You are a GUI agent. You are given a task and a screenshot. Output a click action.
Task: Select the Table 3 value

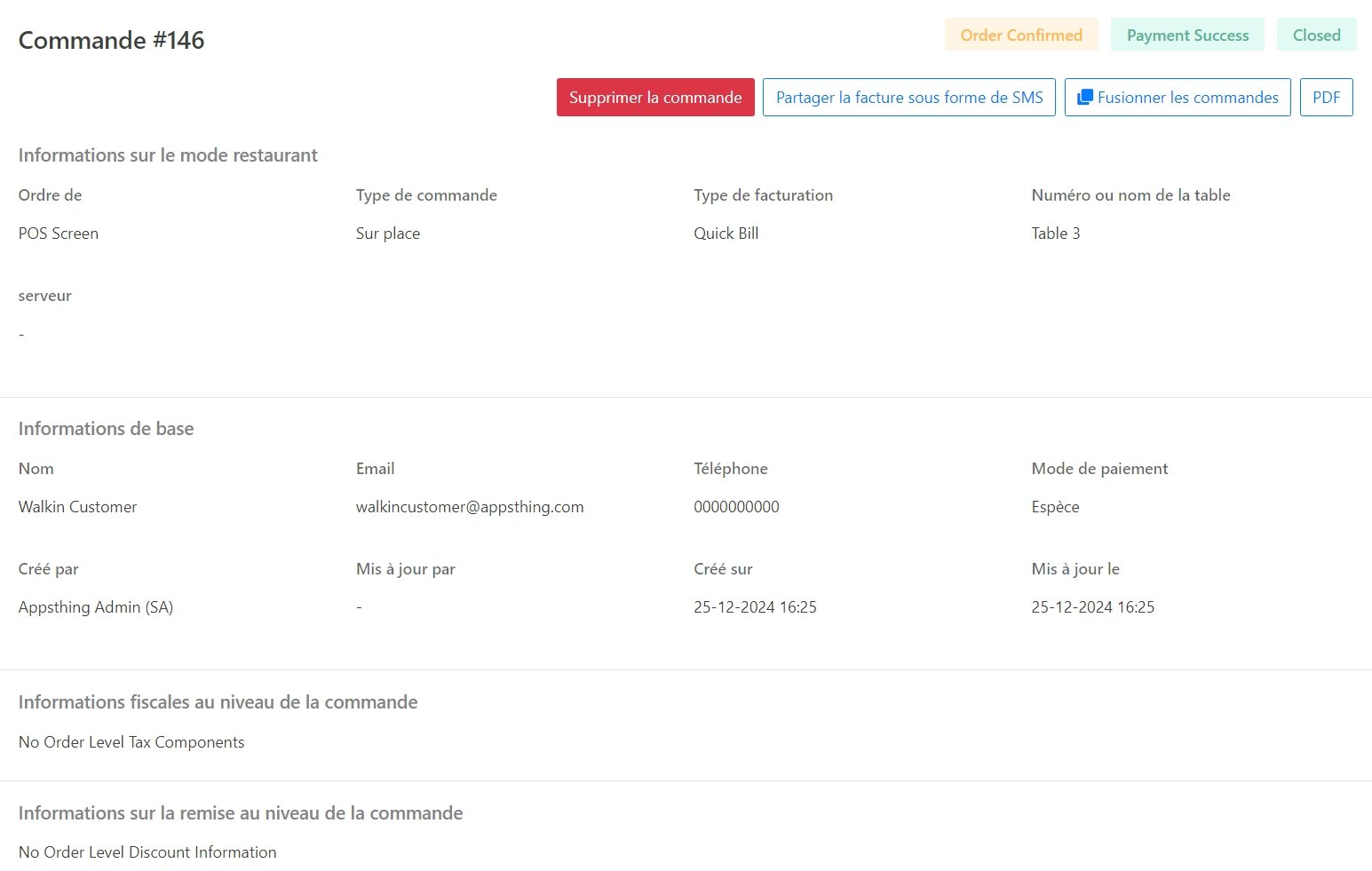[x=1055, y=234]
